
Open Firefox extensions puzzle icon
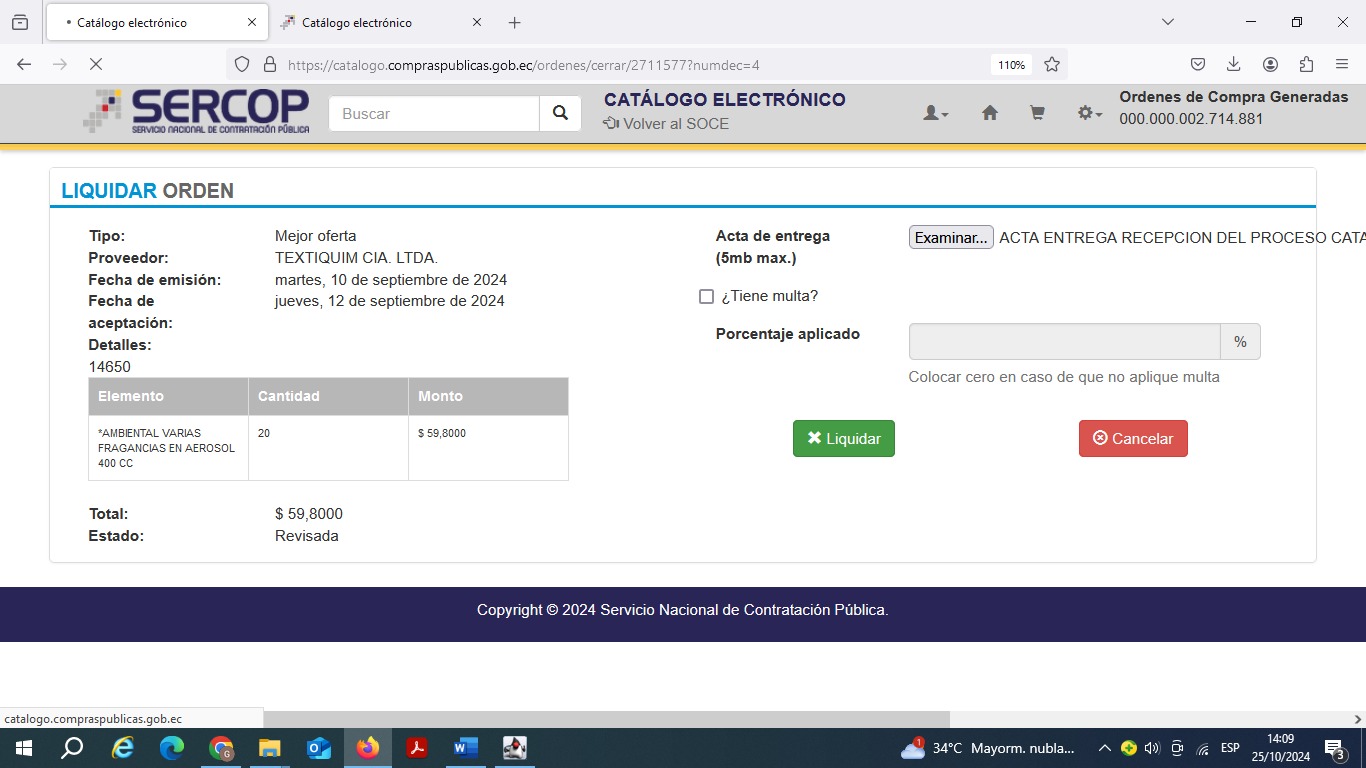(1306, 64)
